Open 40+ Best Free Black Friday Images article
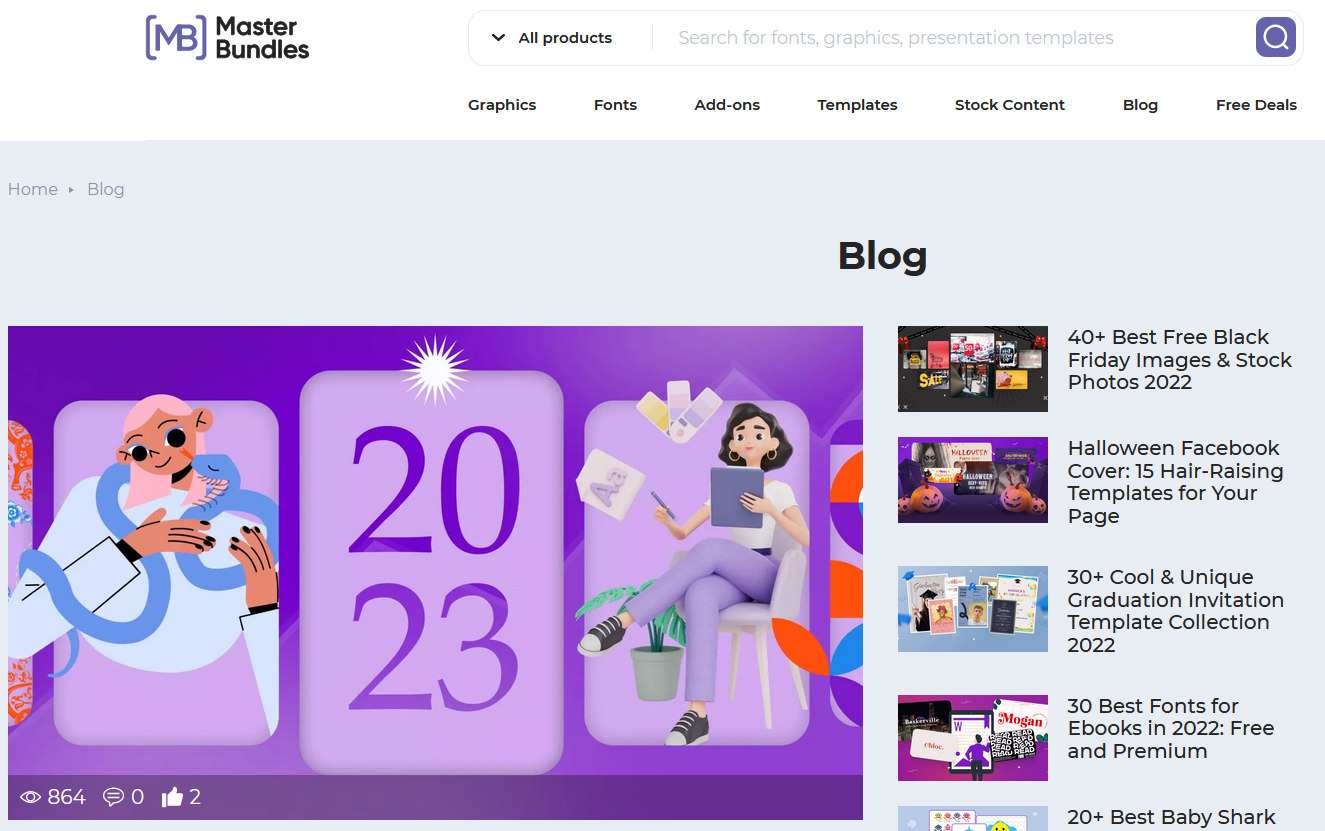1325x831 pixels. (1180, 360)
